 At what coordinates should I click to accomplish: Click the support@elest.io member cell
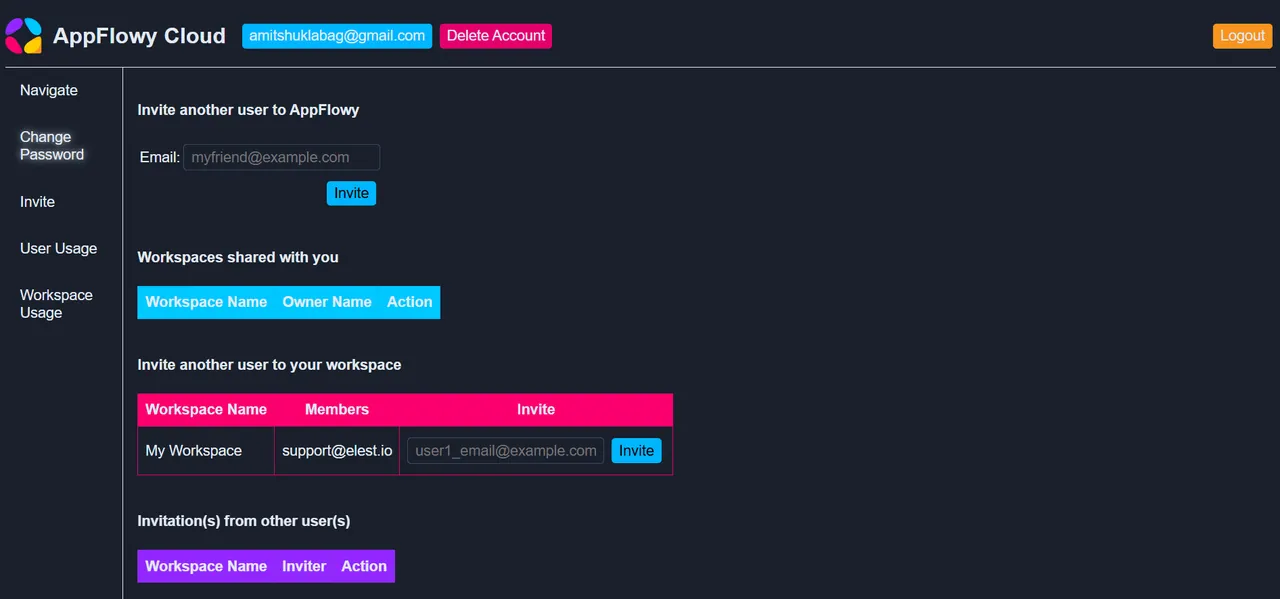[x=337, y=451]
